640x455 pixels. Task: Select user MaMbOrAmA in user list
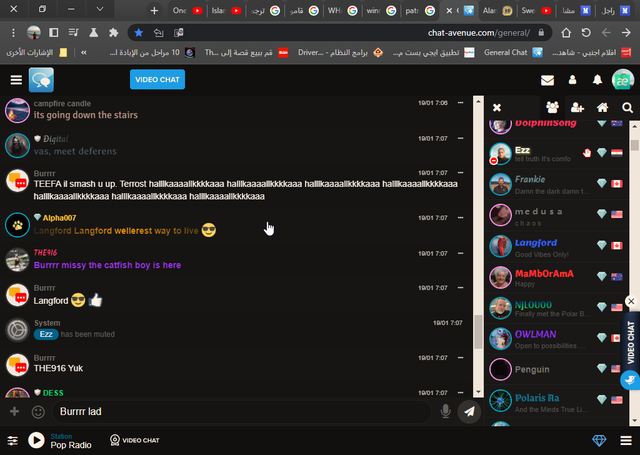click(x=556, y=277)
